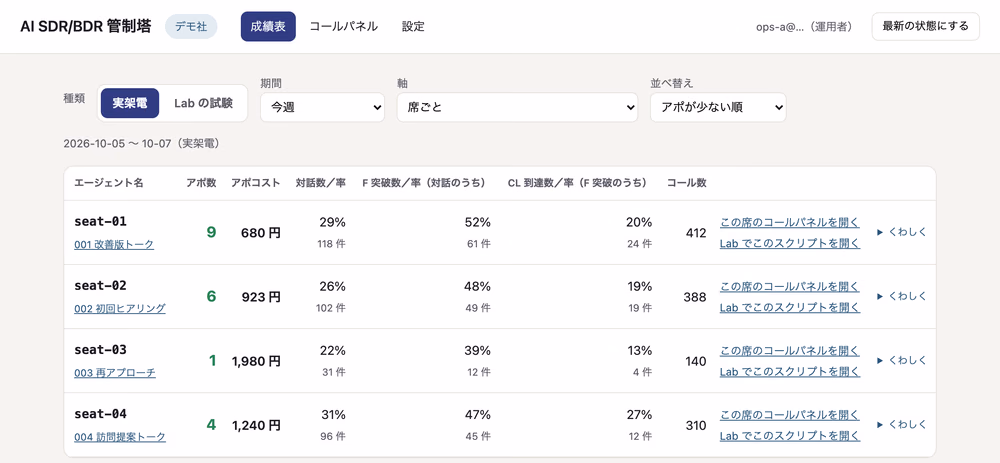This screenshot has width=1000, height=463.
Task: Open この席のコールパネルを開く for seat-03
Action: pos(790,351)
